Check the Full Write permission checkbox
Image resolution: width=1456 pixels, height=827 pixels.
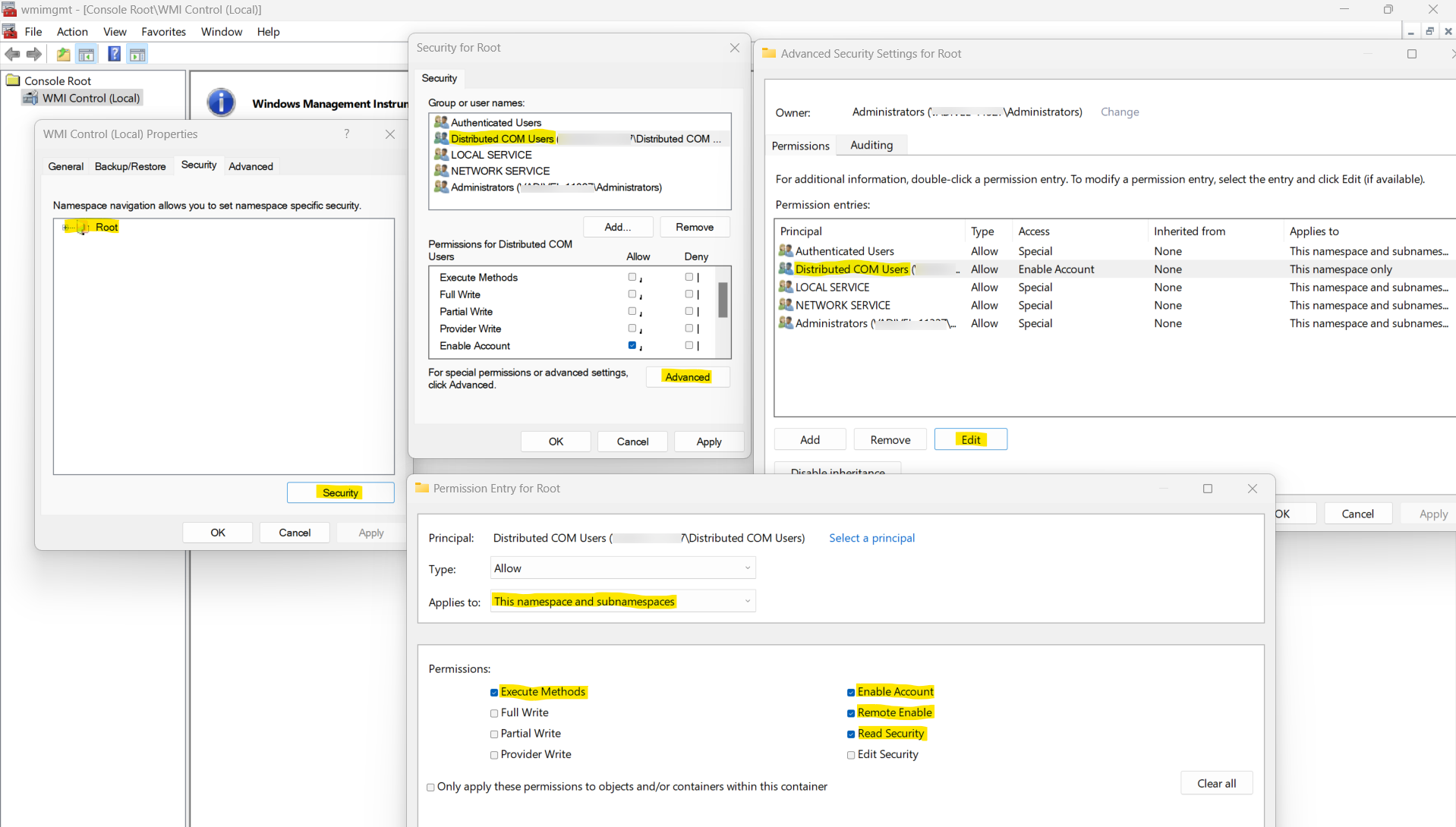(494, 713)
